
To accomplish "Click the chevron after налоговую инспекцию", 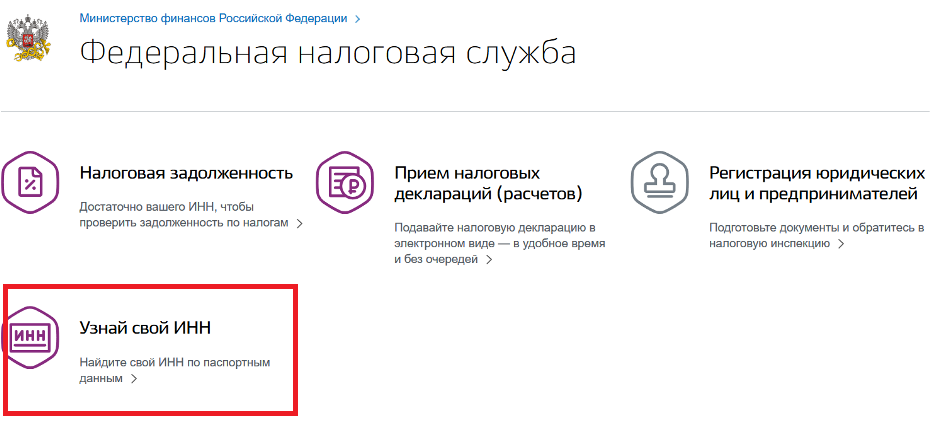I will (x=841, y=244).
